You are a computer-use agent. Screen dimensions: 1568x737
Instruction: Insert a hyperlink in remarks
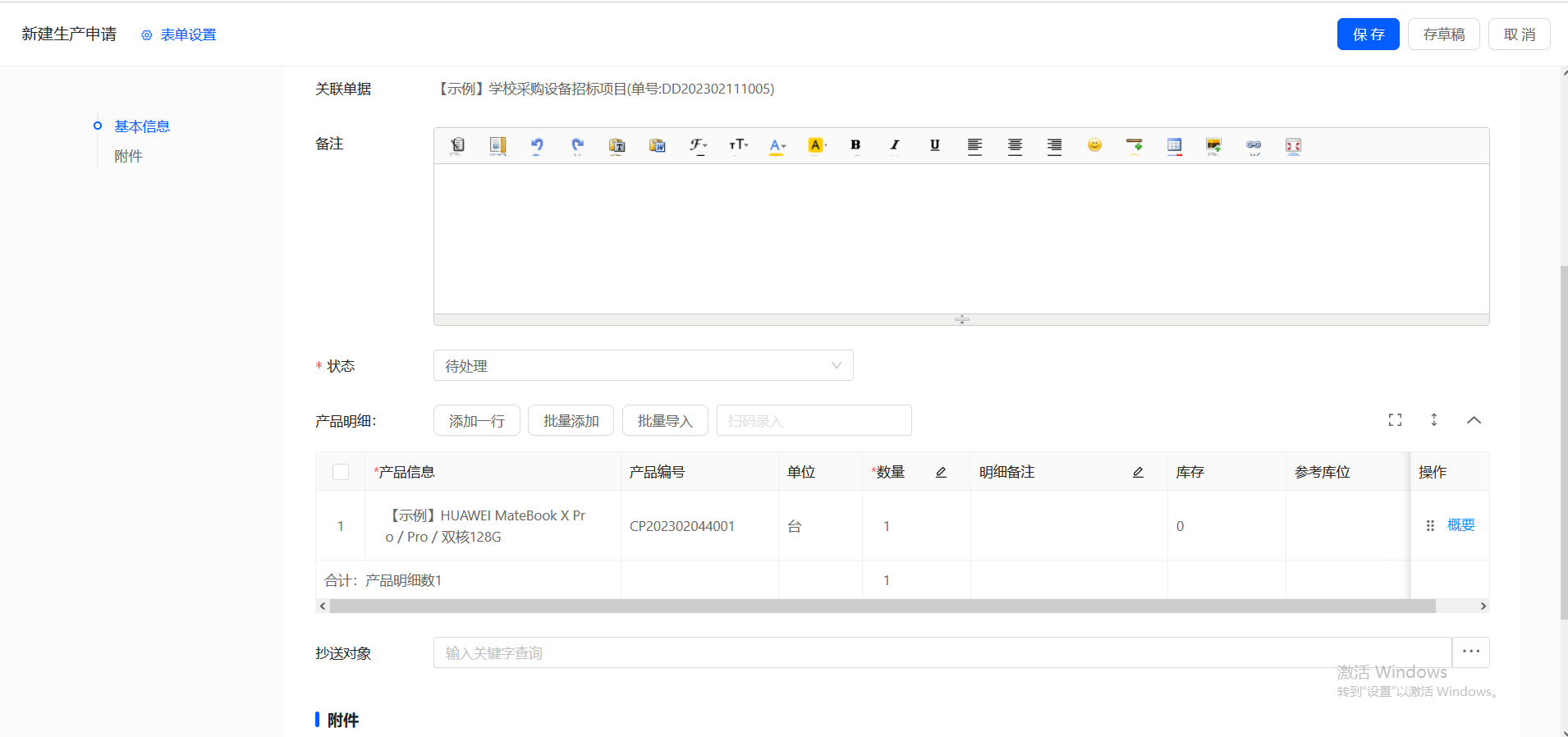pyautogui.click(x=1254, y=145)
